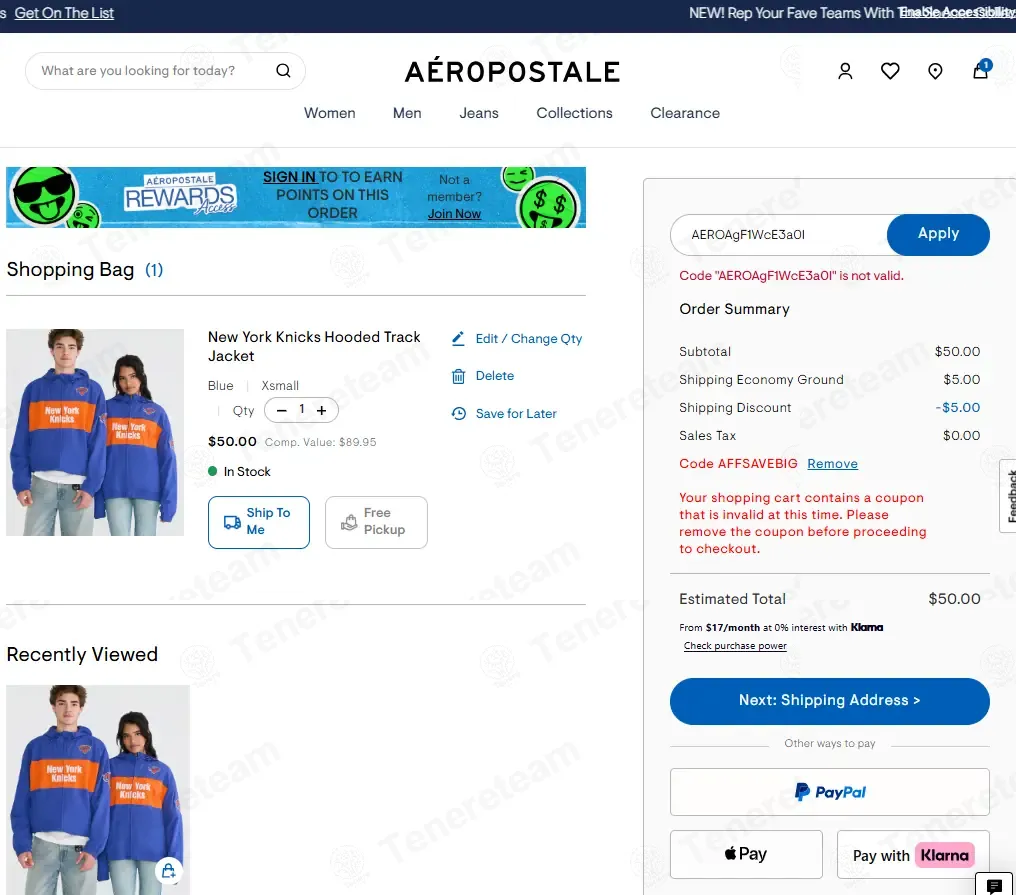Click the chat bubble icon
The height and width of the screenshot is (895, 1016).
click(x=993, y=885)
